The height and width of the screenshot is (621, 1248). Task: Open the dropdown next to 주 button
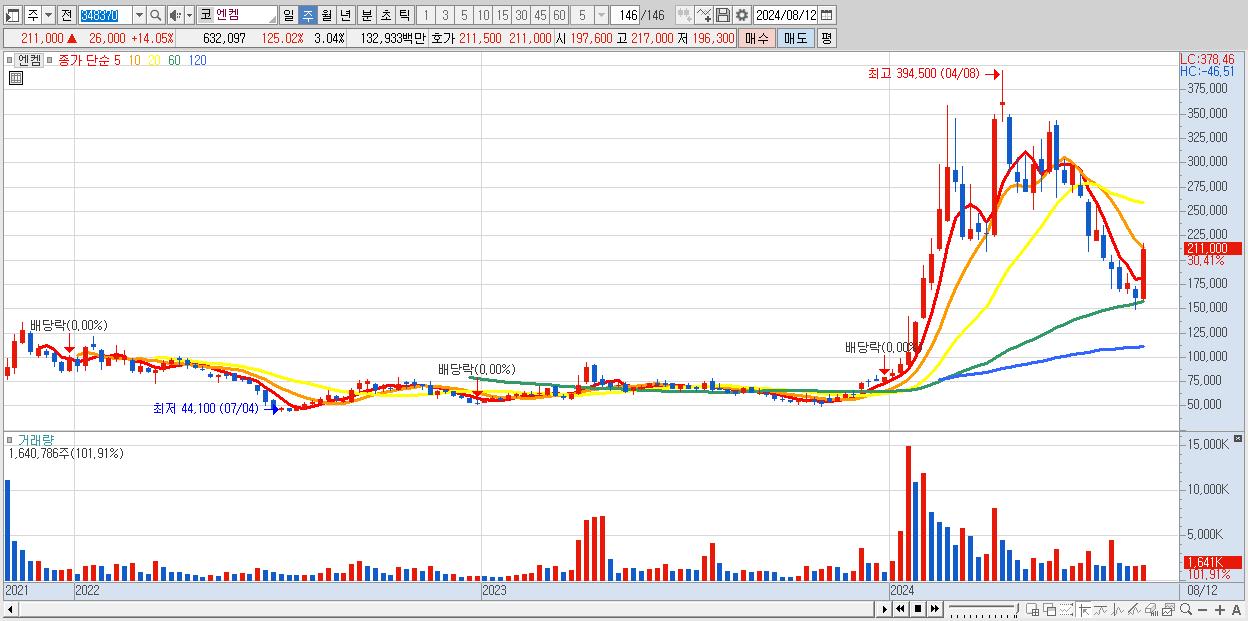[x=48, y=15]
